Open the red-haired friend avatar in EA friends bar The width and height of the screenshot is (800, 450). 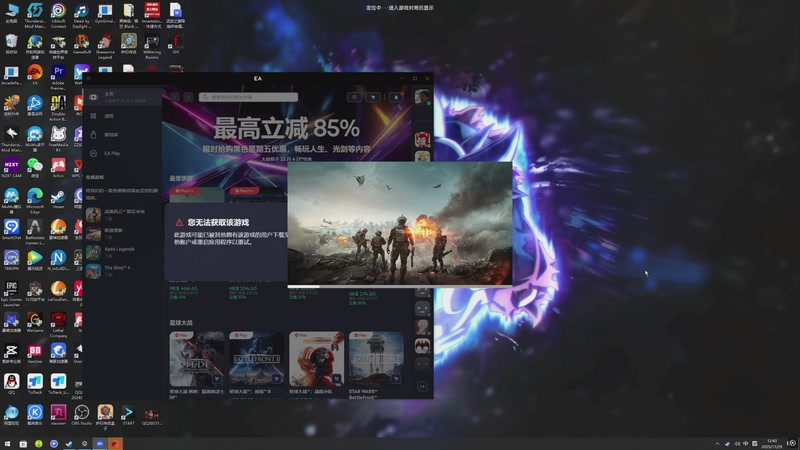pyautogui.click(x=422, y=139)
